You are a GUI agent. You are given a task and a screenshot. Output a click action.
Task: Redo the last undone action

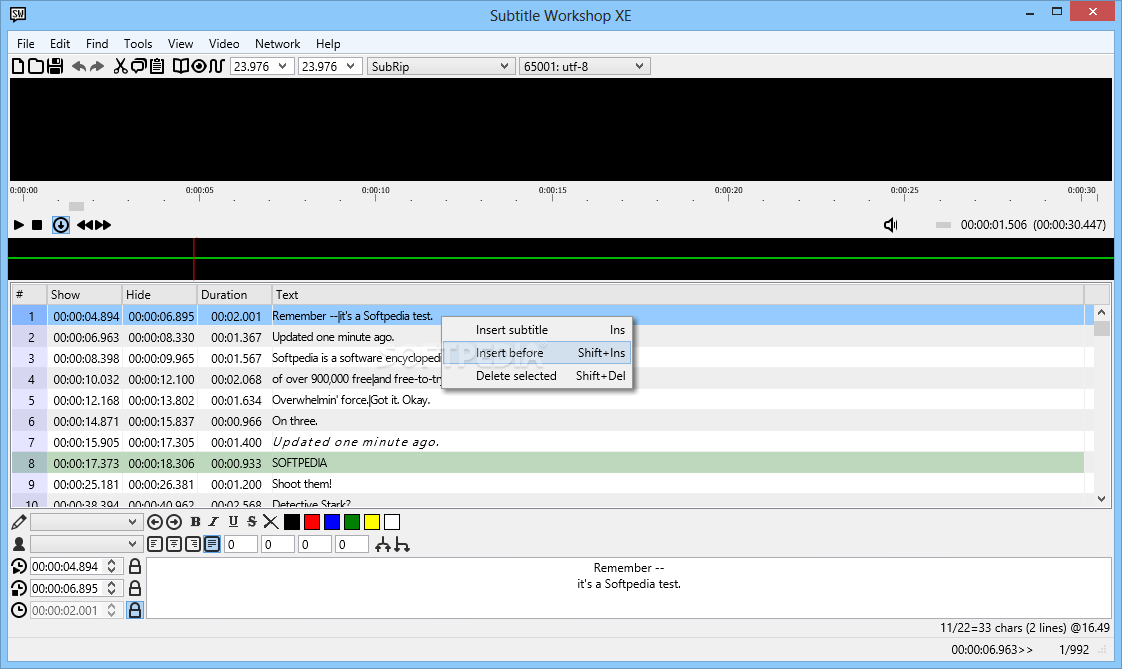[97, 67]
